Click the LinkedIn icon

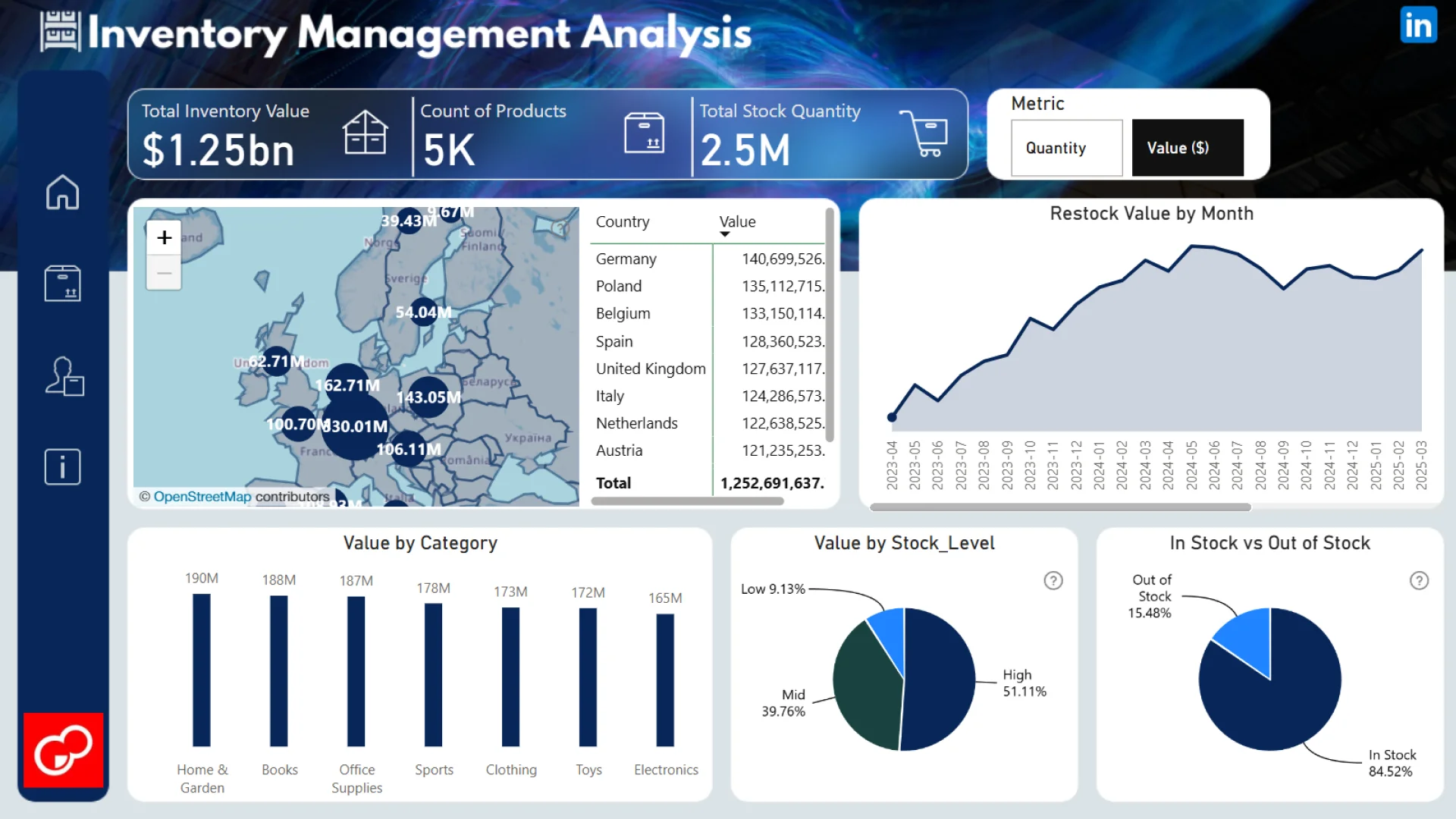(1418, 26)
